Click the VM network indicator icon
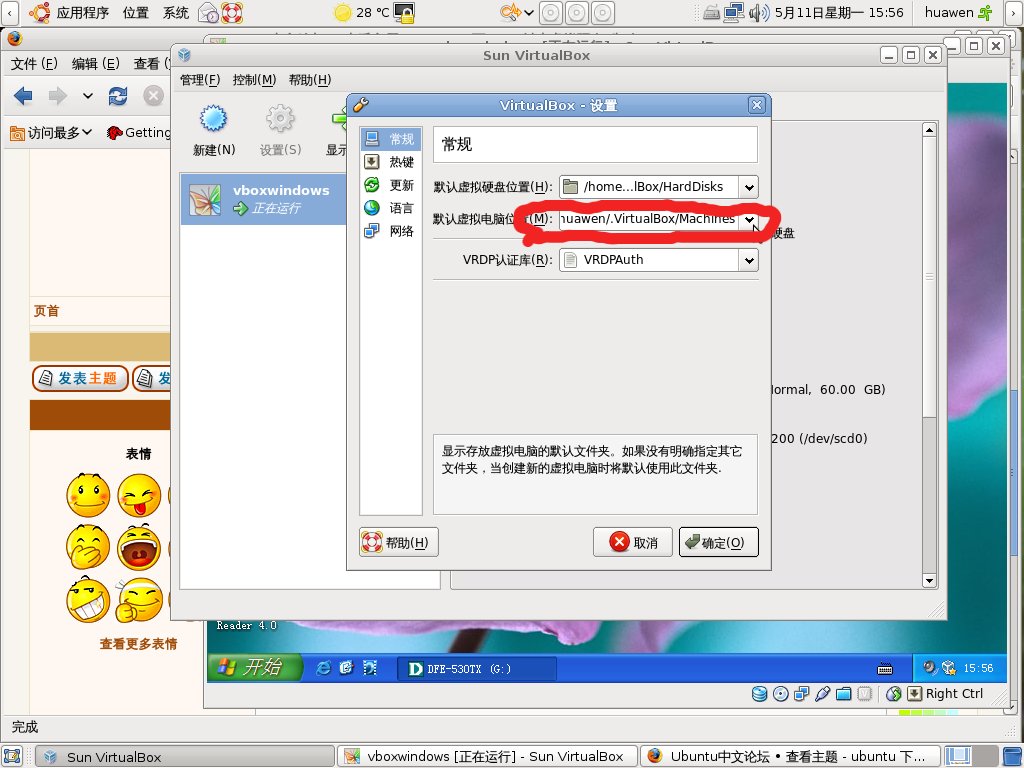Image resolution: width=1024 pixels, height=768 pixels. tap(801, 694)
